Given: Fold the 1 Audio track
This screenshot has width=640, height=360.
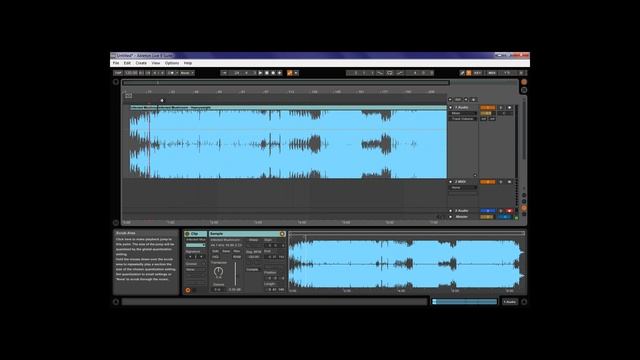Looking at the screenshot, I should click(451, 108).
